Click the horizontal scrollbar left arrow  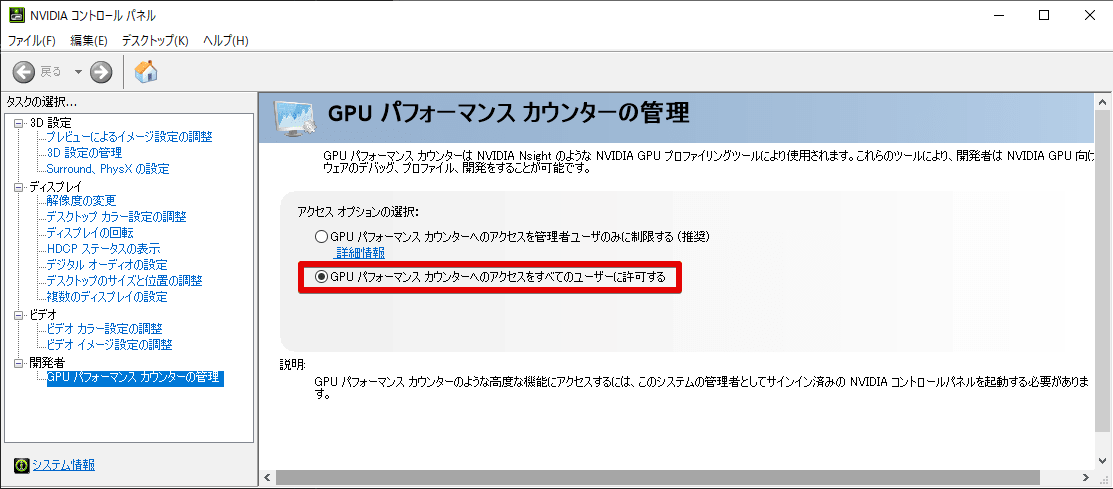[266, 477]
